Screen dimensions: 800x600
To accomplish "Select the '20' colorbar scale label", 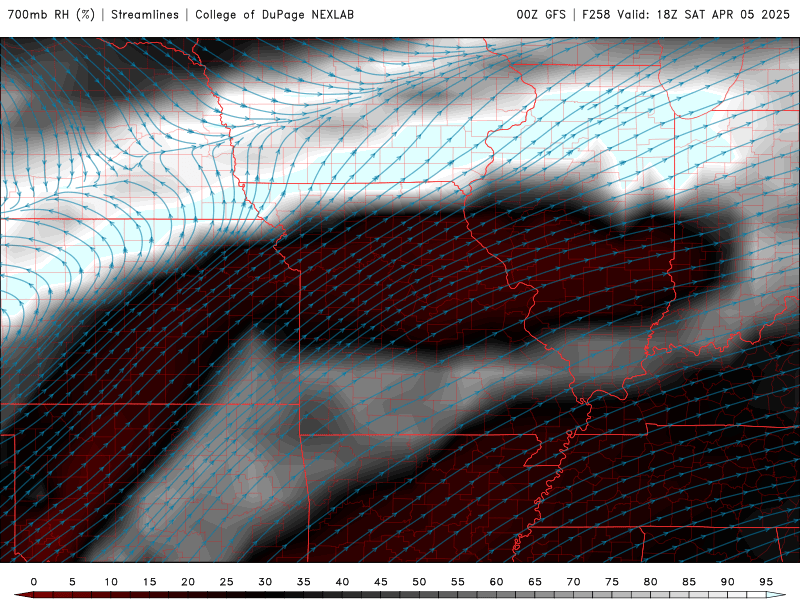I will point(188,582).
